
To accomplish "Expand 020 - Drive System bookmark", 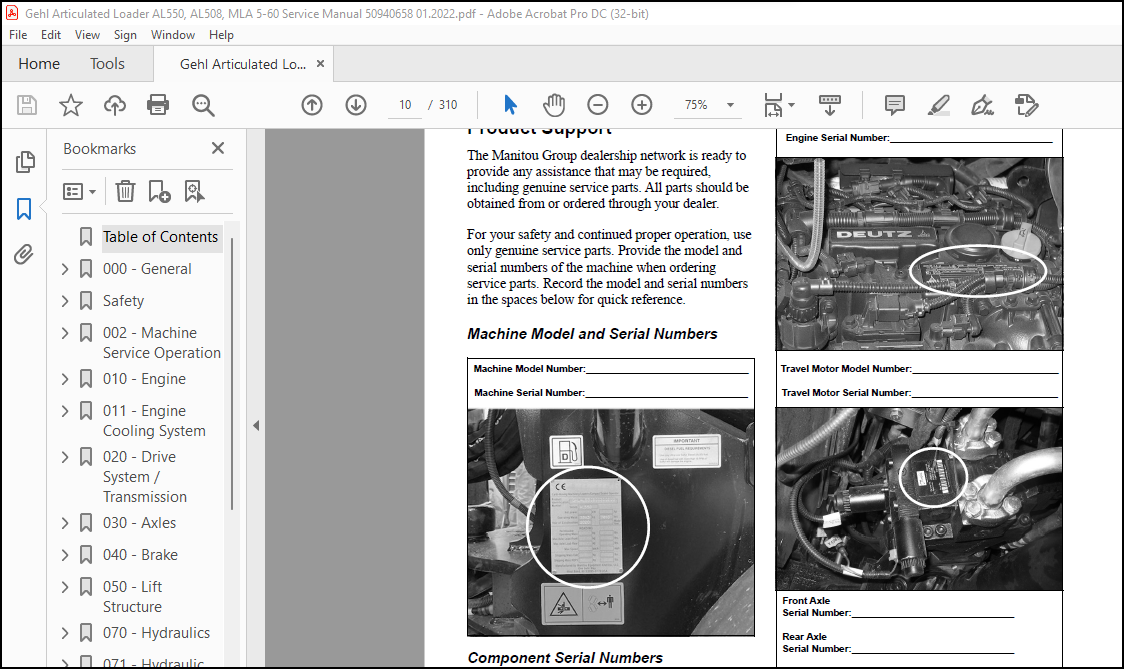I will coord(65,457).
